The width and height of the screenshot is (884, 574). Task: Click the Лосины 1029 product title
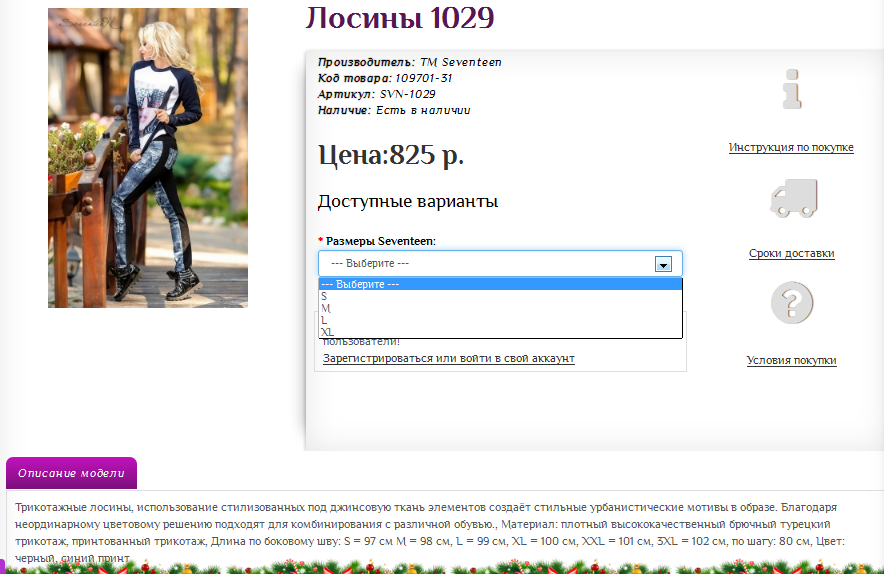point(399,18)
